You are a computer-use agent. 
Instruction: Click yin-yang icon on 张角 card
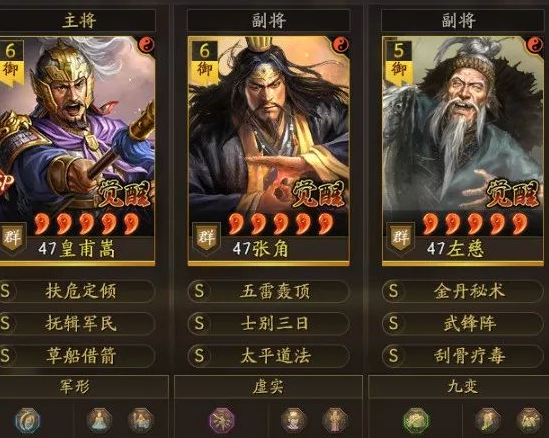tap(340, 45)
